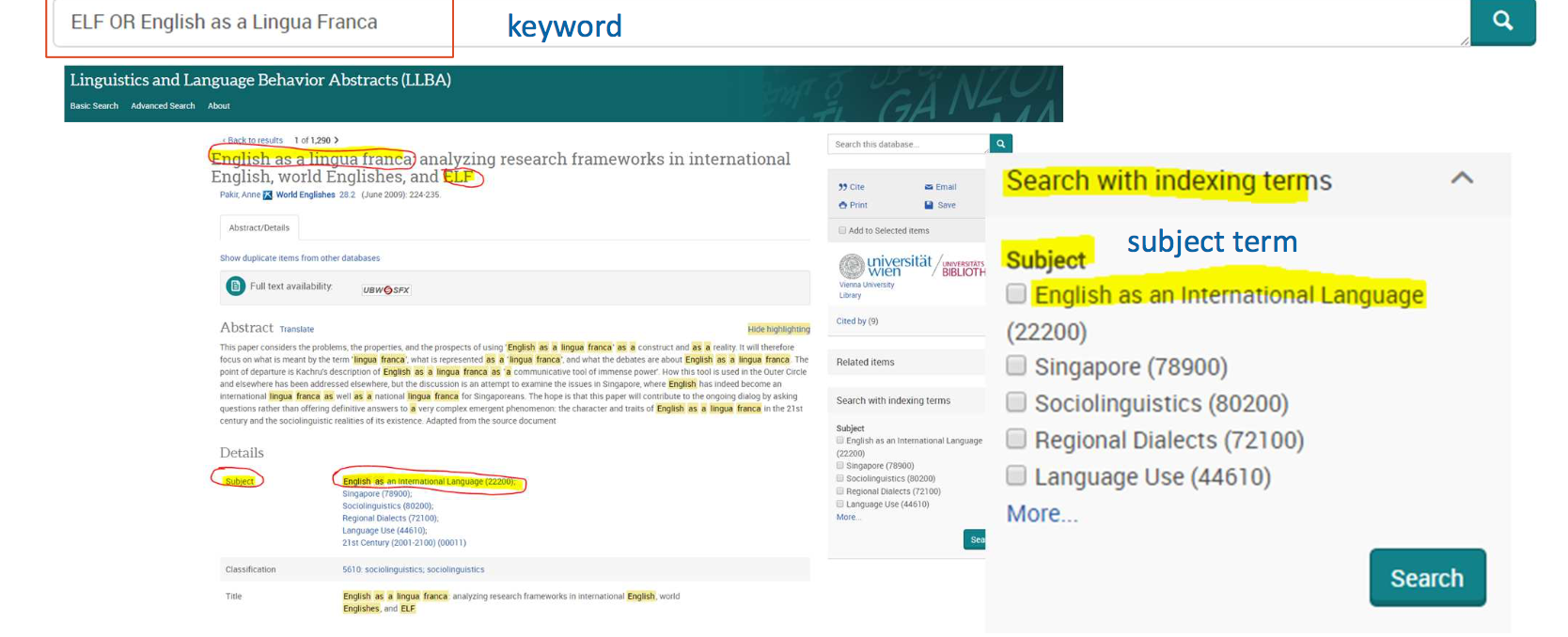Click the Universität Wien library logo

911,267
